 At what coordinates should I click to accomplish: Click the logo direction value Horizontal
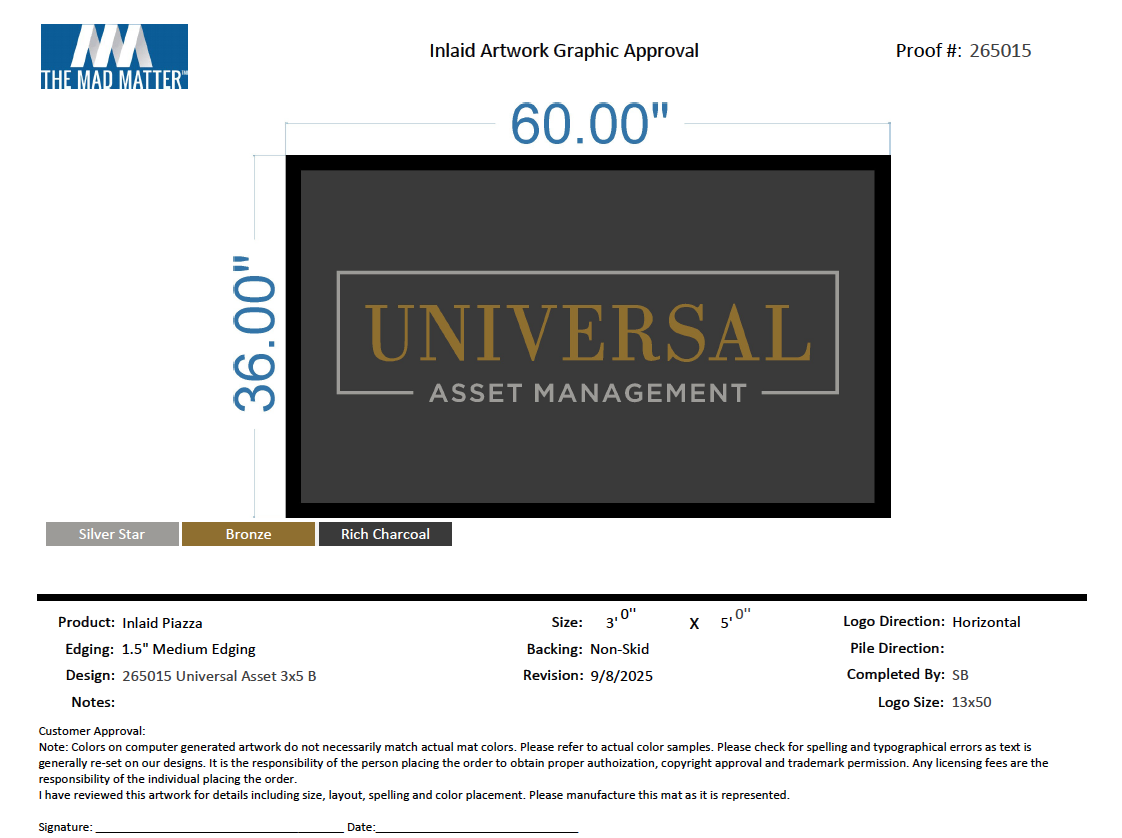point(986,622)
